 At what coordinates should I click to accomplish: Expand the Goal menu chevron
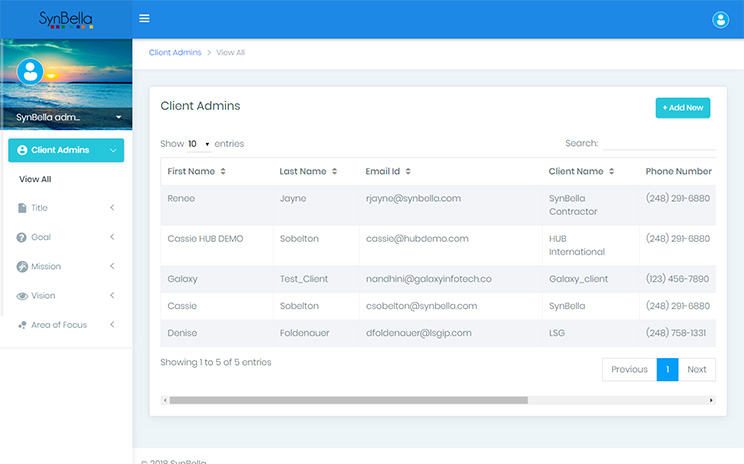point(112,237)
